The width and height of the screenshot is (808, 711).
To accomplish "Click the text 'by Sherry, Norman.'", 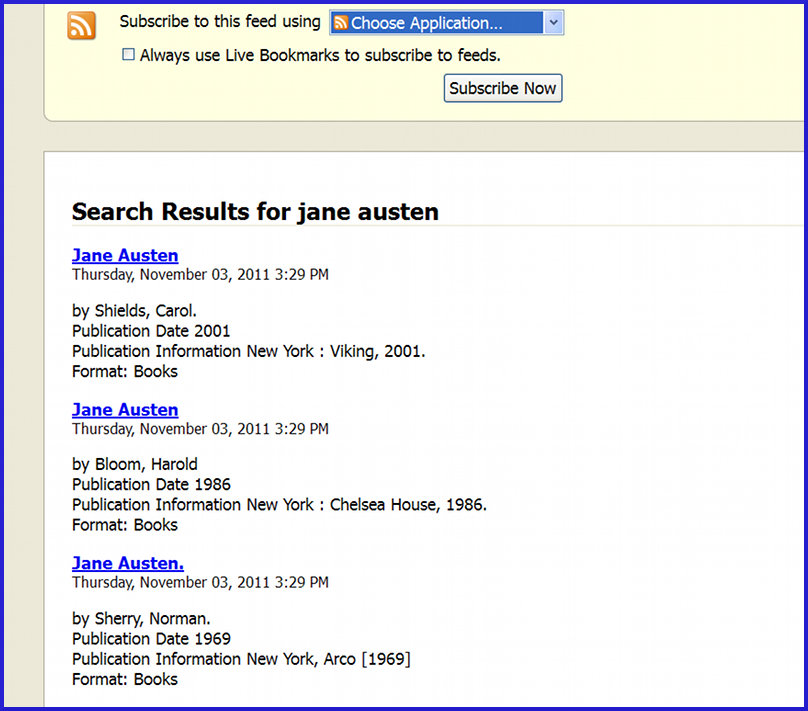I will point(141,618).
